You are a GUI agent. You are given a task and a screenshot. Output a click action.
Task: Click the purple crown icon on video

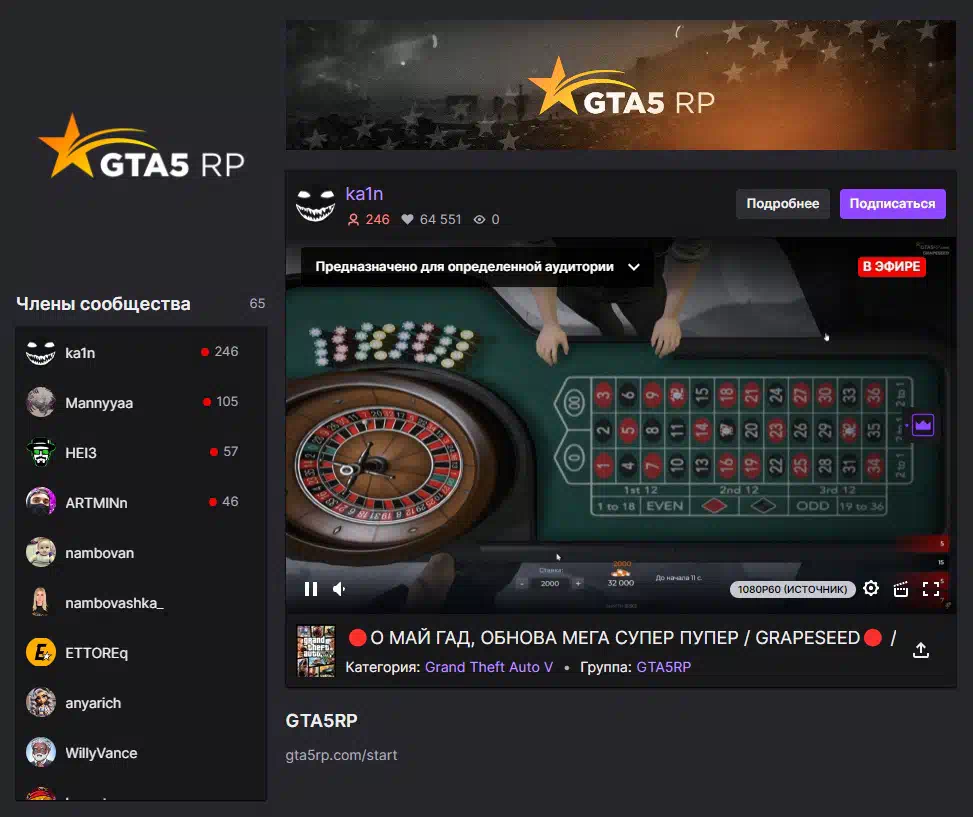923,425
